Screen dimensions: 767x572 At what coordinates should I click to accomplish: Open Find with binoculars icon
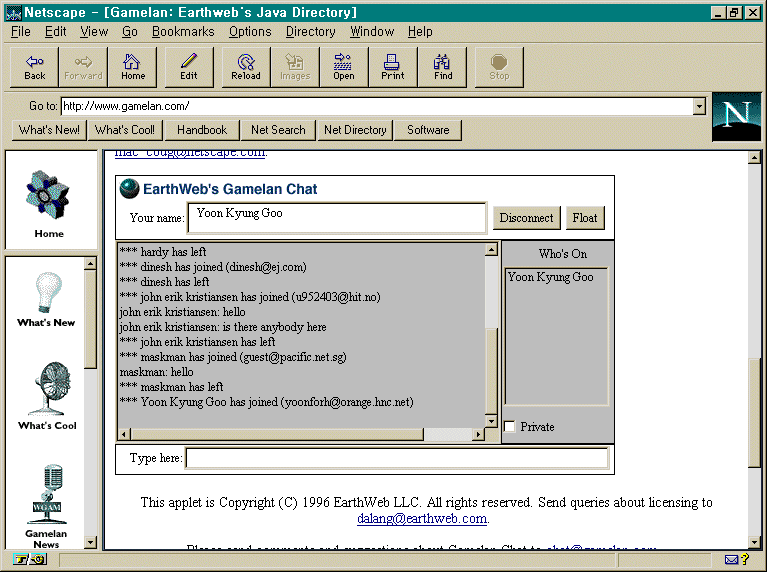pyautogui.click(x=443, y=68)
